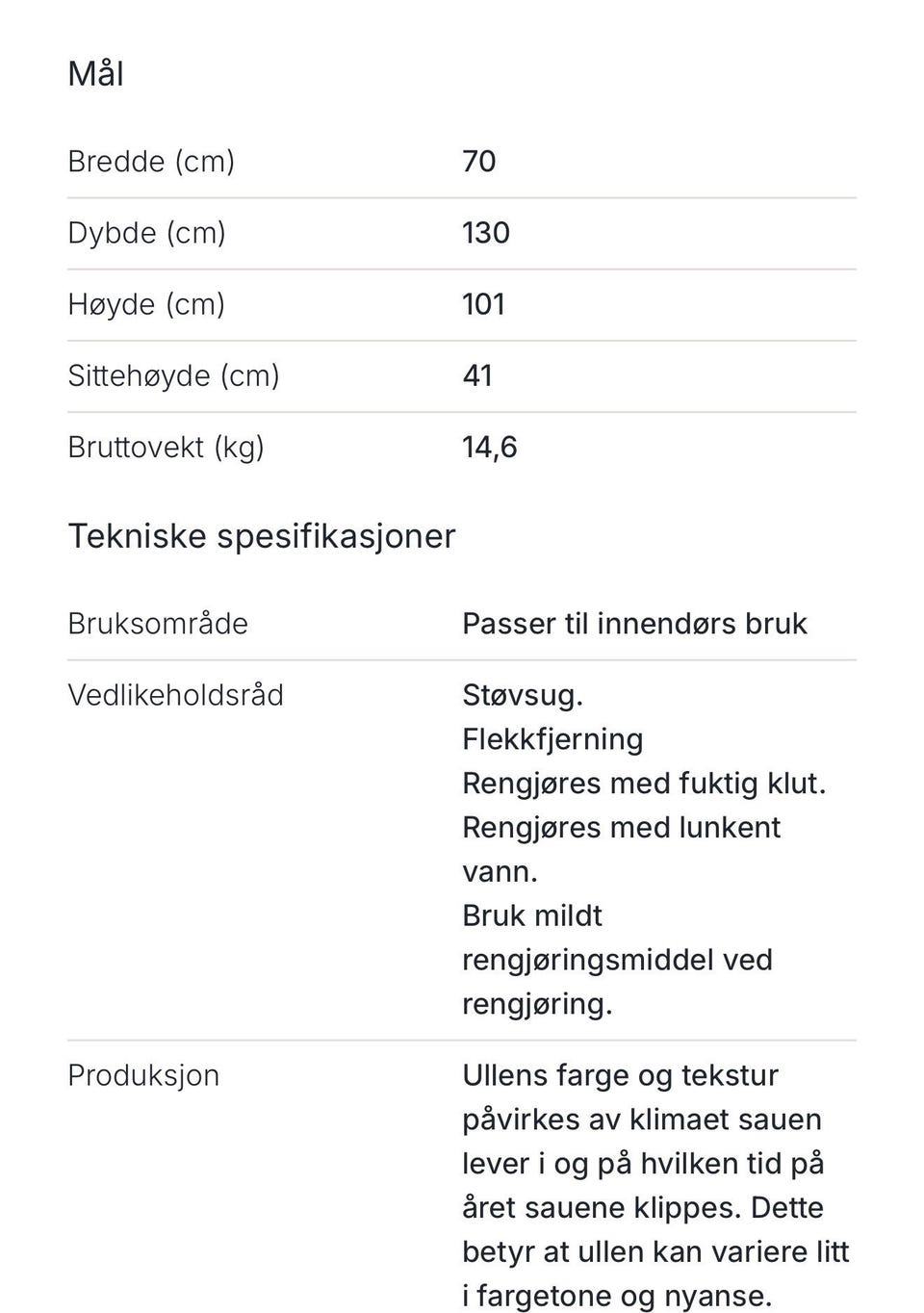The height and width of the screenshot is (1313, 924).
Task: Click the Sittehøyde (cm) label
Action: tap(173, 375)
